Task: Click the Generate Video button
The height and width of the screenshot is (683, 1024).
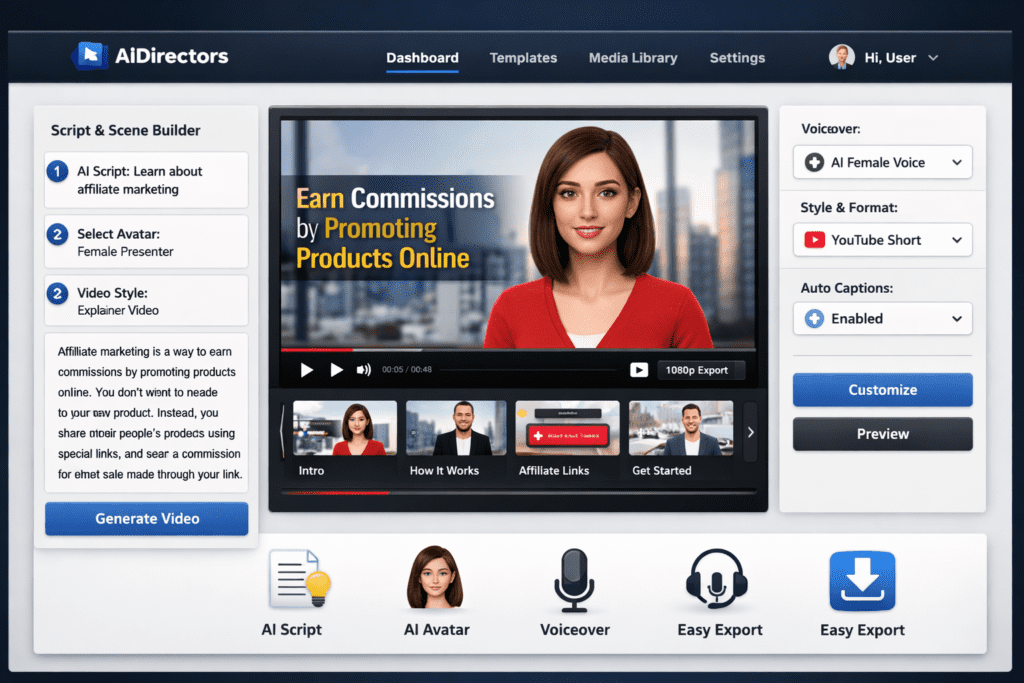Action: point(146,518)
